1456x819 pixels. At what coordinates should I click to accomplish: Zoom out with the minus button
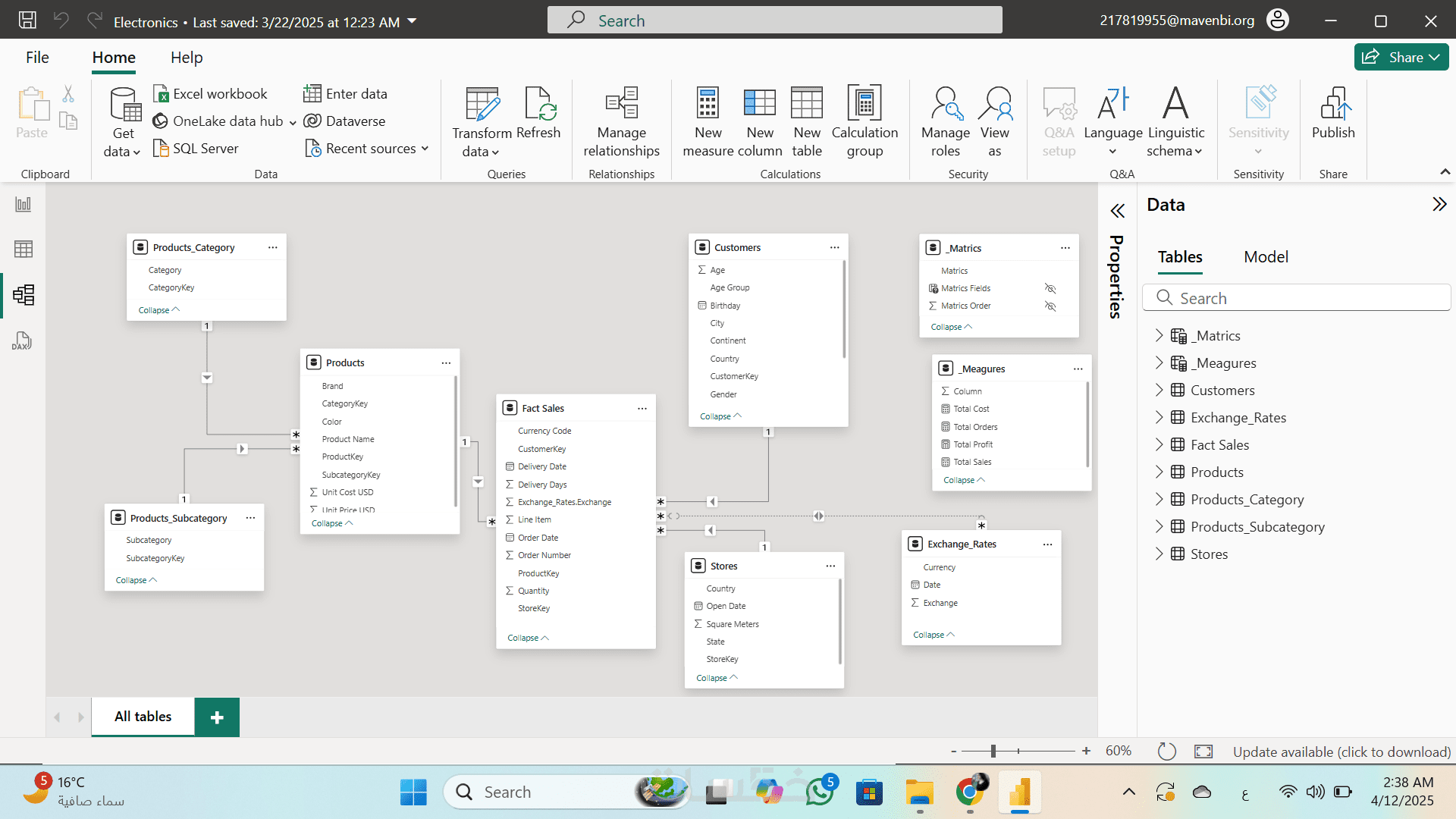[x=953, y=751]
